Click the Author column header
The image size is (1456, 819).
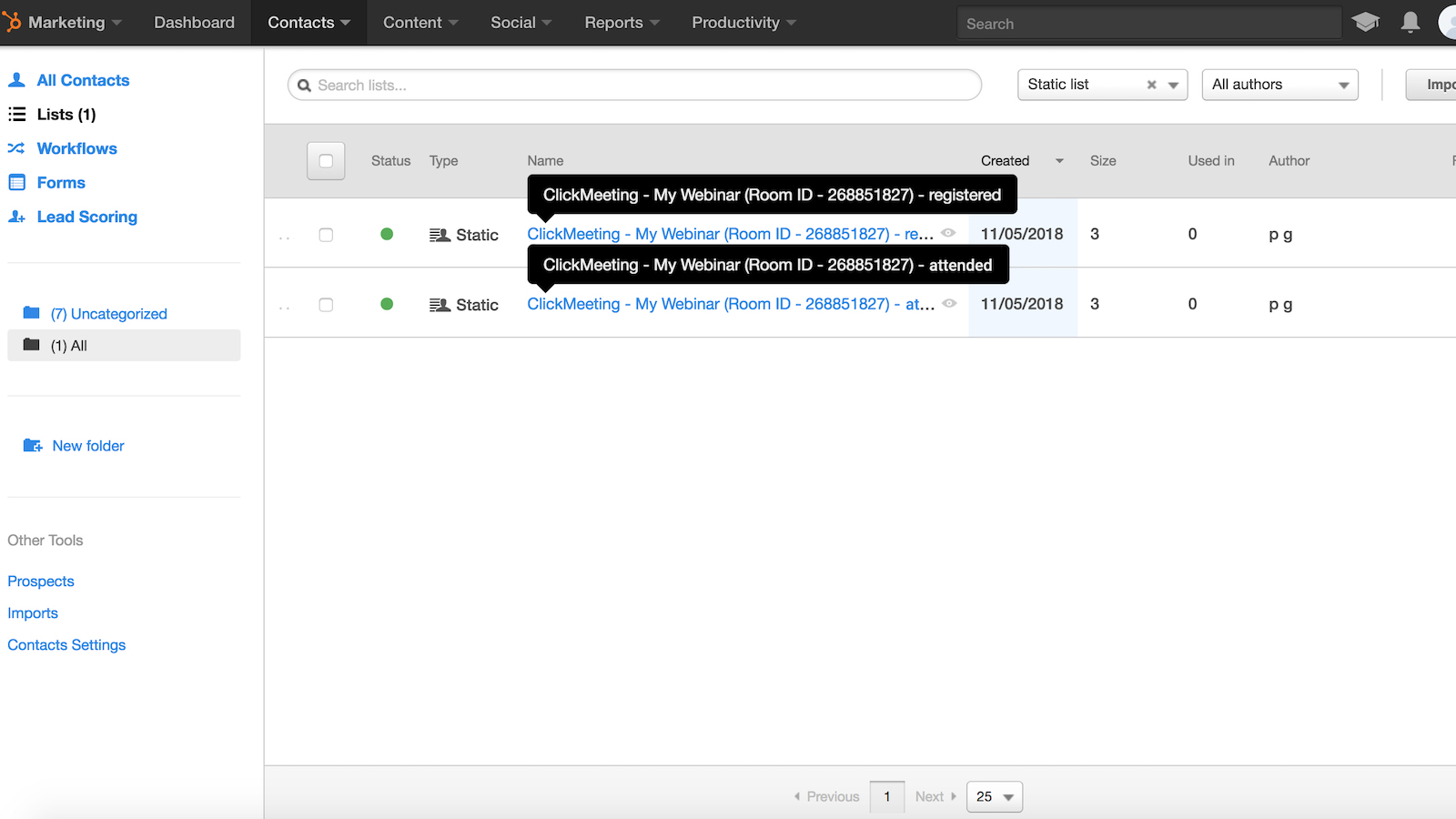(x=1289, y=160)
